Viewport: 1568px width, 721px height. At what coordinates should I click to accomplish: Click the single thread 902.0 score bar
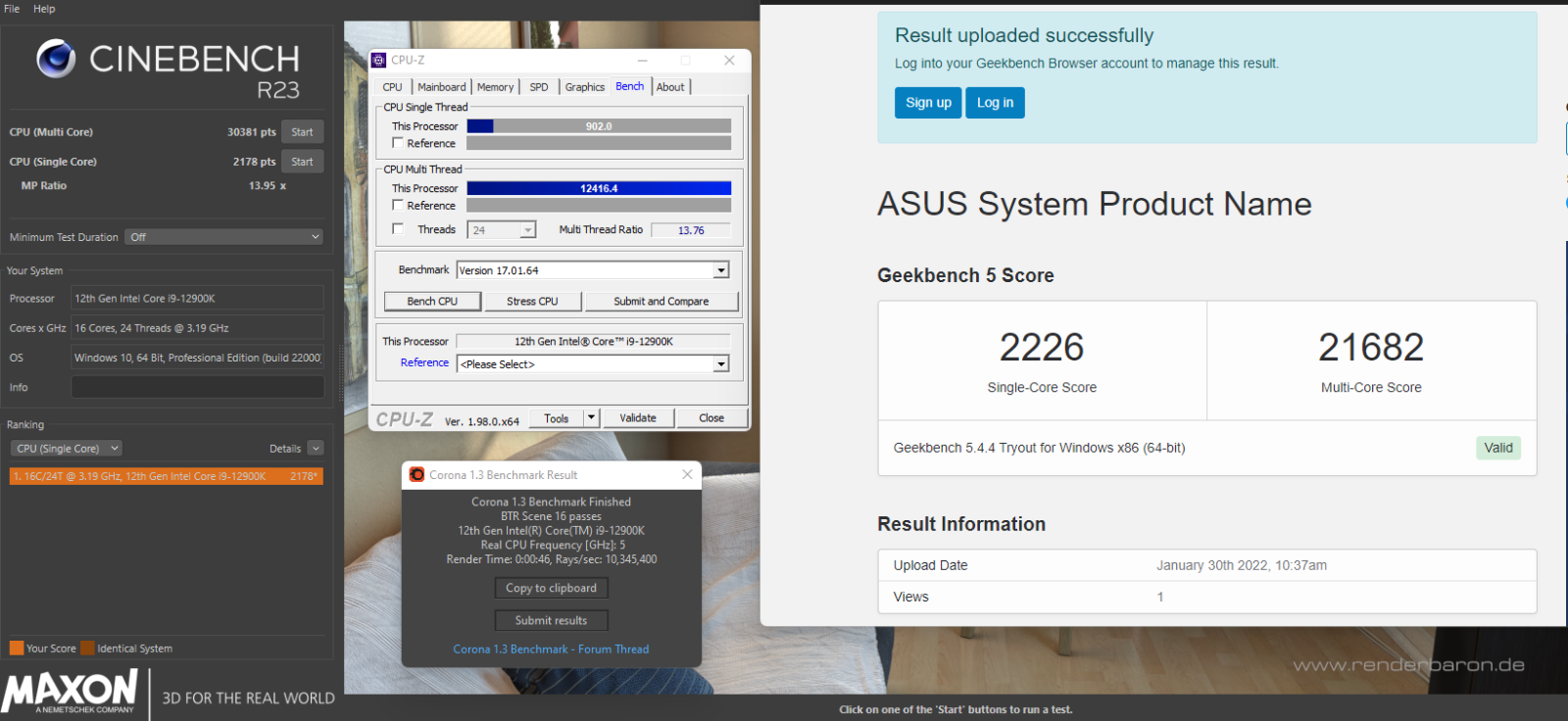click(599, 126)
